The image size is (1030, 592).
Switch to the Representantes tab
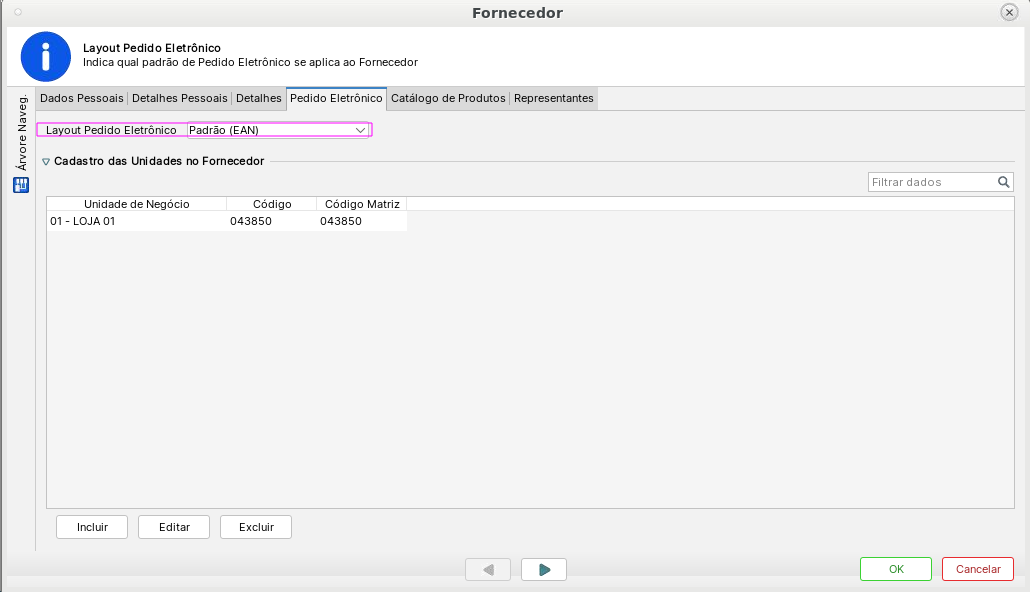554,98
